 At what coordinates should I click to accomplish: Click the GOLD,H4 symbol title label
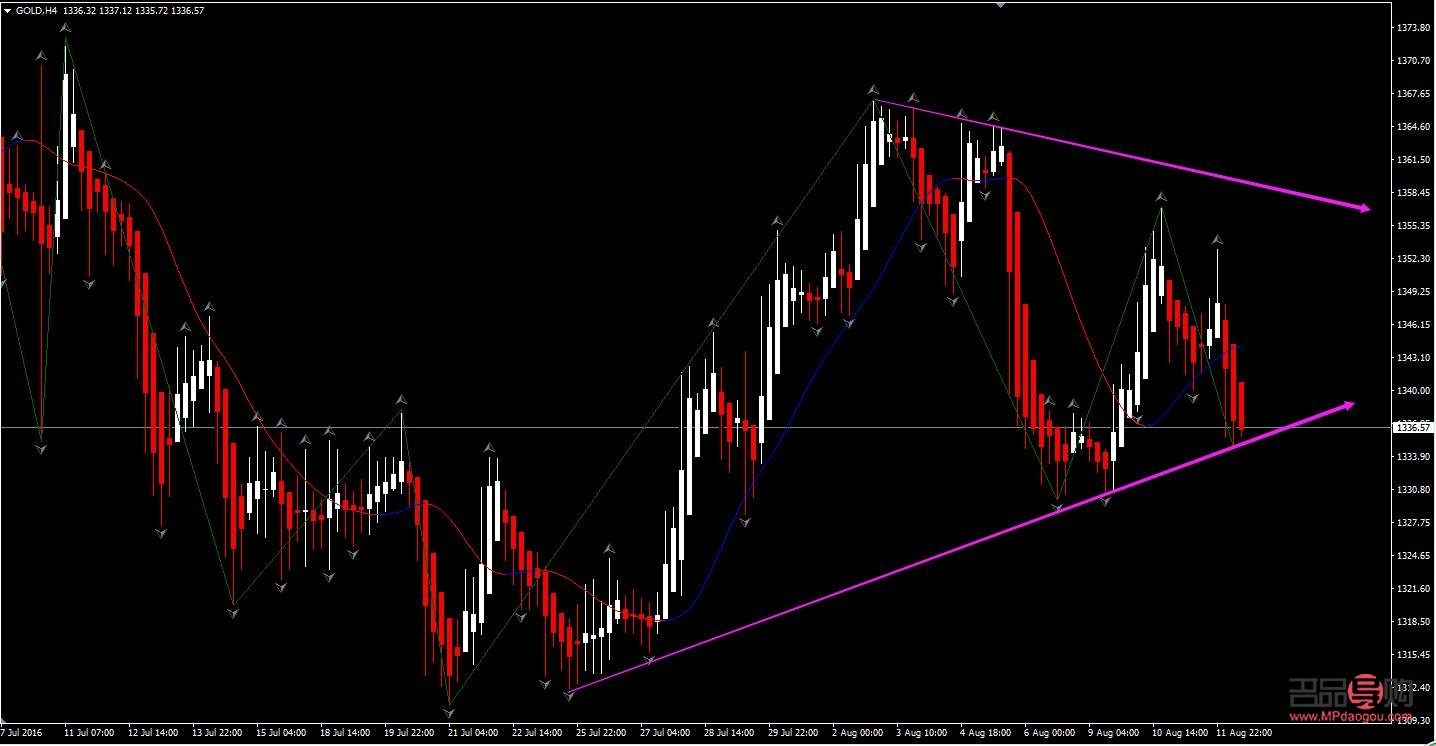pos(36,10)
